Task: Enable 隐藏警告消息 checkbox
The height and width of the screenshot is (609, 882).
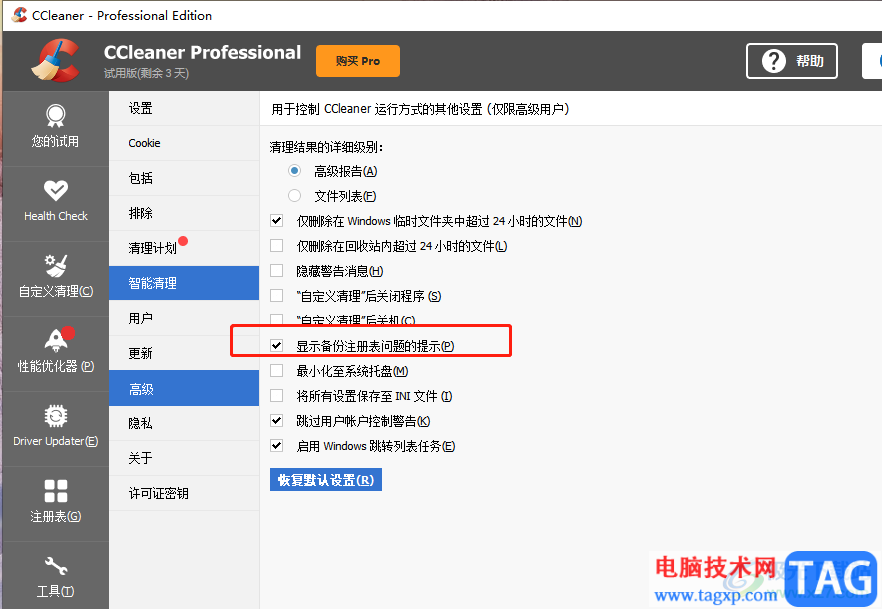Action: click(277, 270)
